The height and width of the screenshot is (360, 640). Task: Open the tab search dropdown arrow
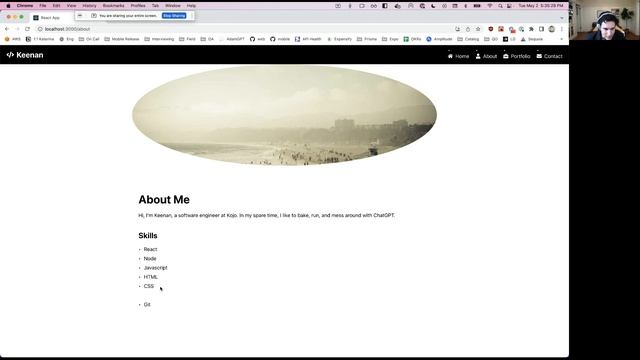pyautogui.click(x=562, y=18)
